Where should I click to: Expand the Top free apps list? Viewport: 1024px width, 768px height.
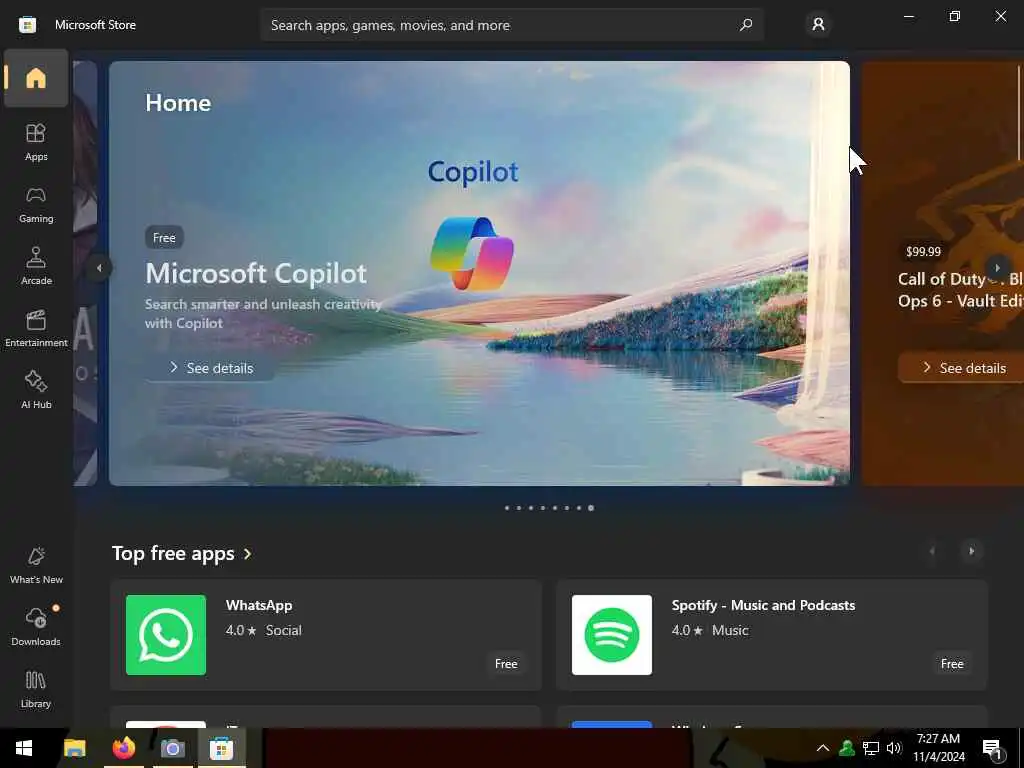click(248, 554)
